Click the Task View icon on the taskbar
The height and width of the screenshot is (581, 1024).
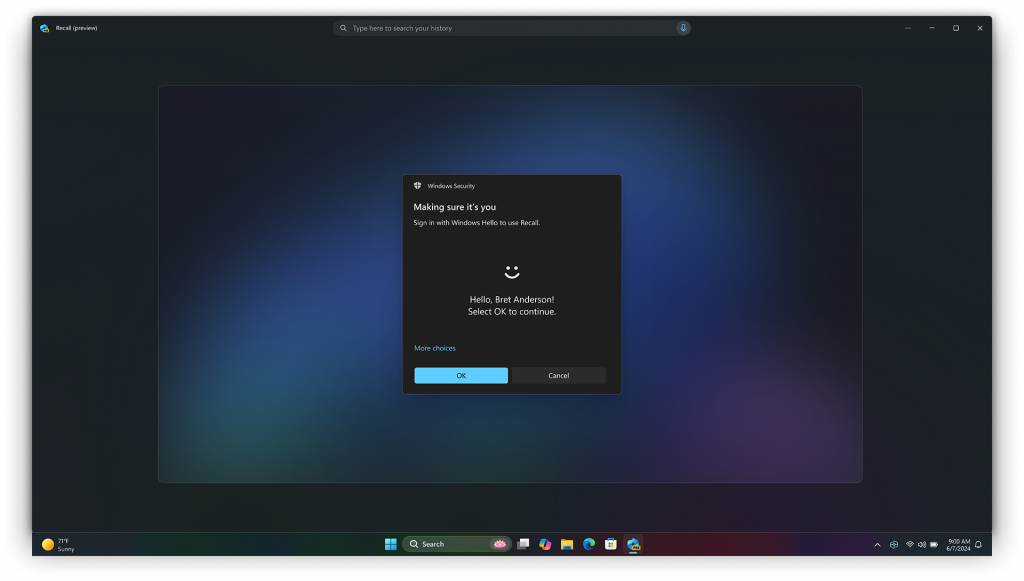522,544
